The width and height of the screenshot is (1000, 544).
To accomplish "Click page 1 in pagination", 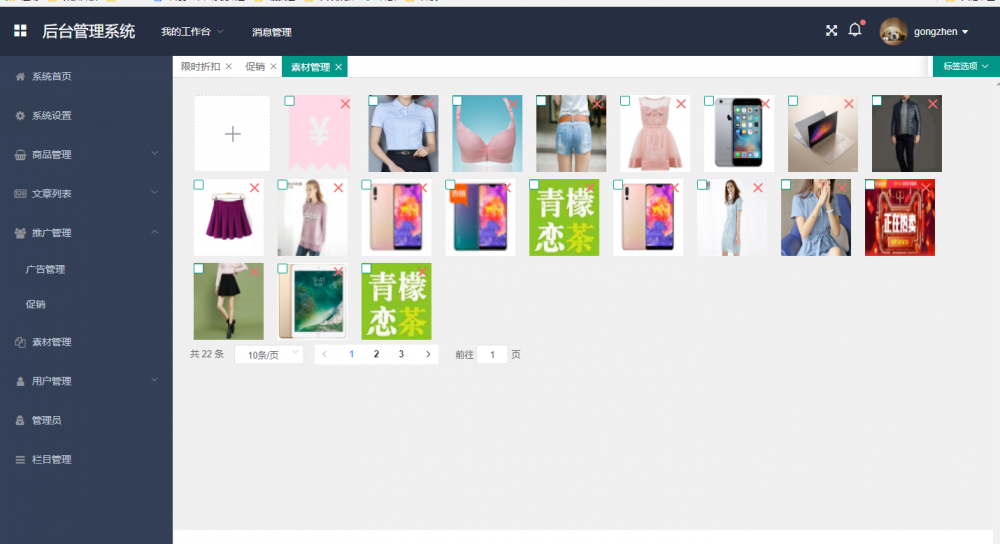I will tap(351, 355).
